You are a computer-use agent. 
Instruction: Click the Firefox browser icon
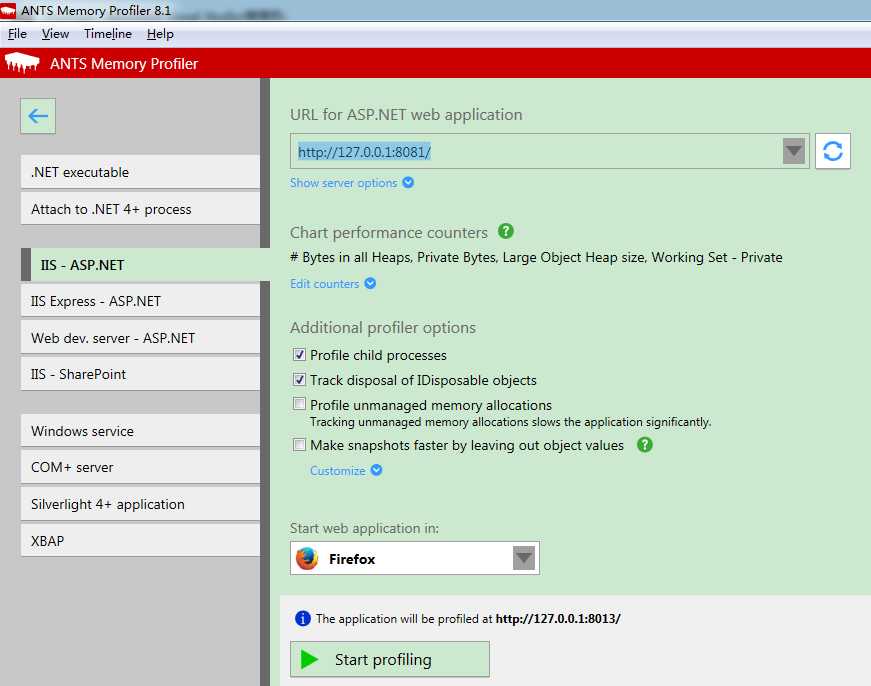[x=307, y=558]
